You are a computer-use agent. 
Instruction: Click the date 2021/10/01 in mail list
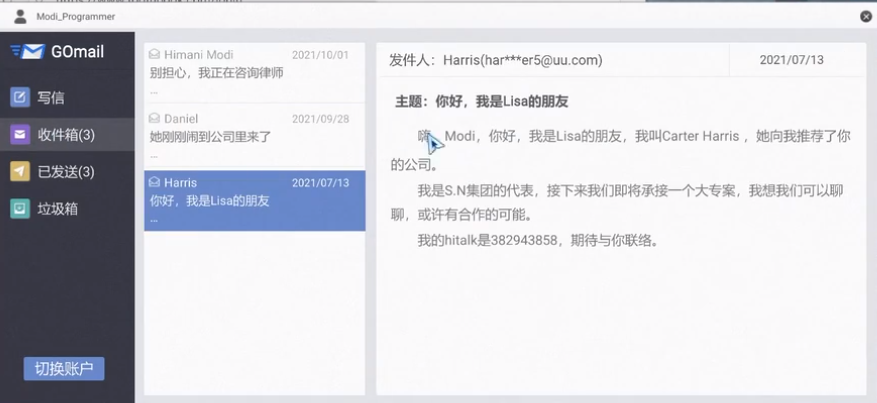click(320, 55)
